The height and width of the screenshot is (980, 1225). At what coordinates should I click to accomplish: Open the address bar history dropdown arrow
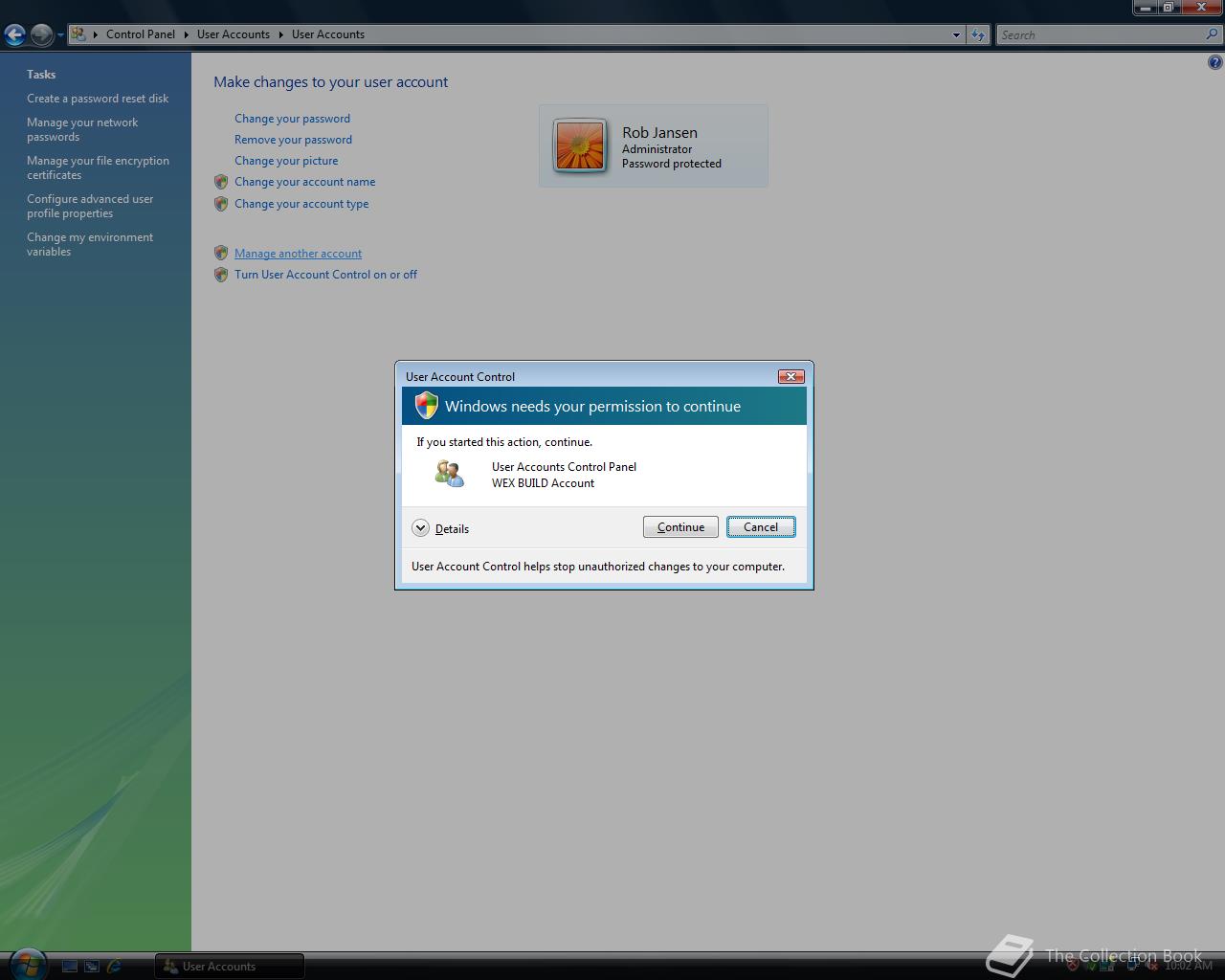[956, 34]
